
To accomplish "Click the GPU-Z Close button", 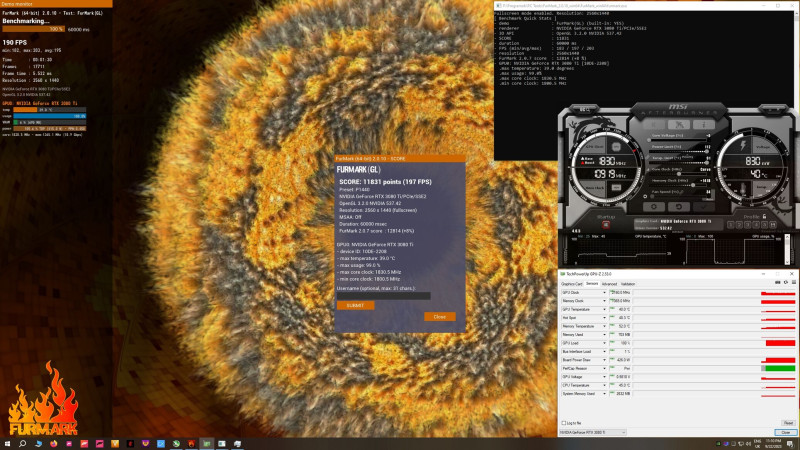I will 785,432.
